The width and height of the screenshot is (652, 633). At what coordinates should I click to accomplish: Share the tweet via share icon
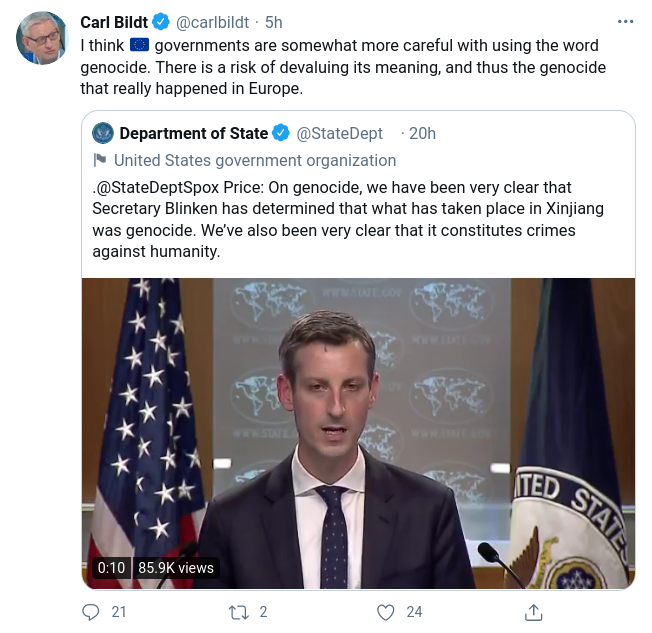534,611
